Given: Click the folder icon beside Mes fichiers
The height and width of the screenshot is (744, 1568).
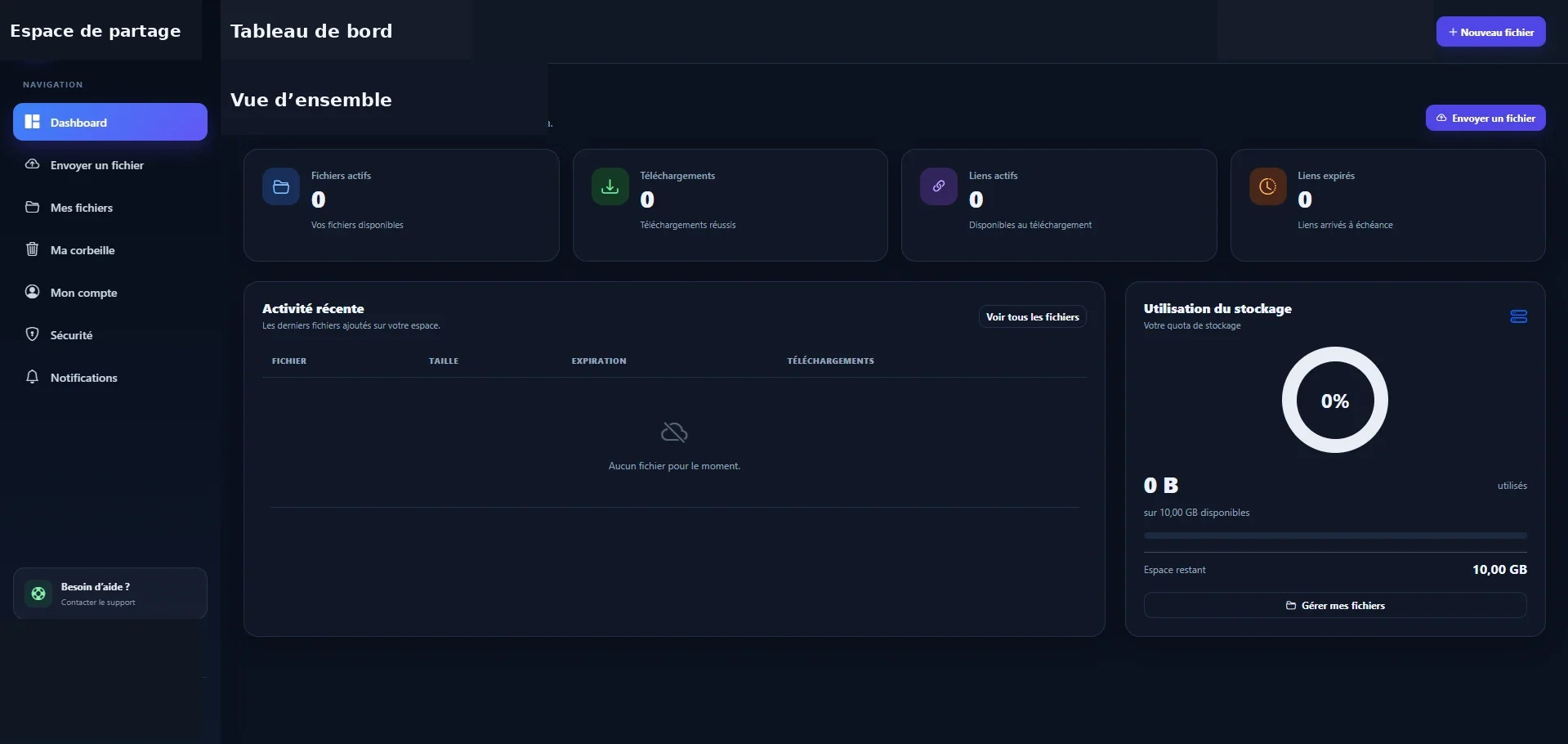Looking at the screenshot, I should [x=33, y=207].
